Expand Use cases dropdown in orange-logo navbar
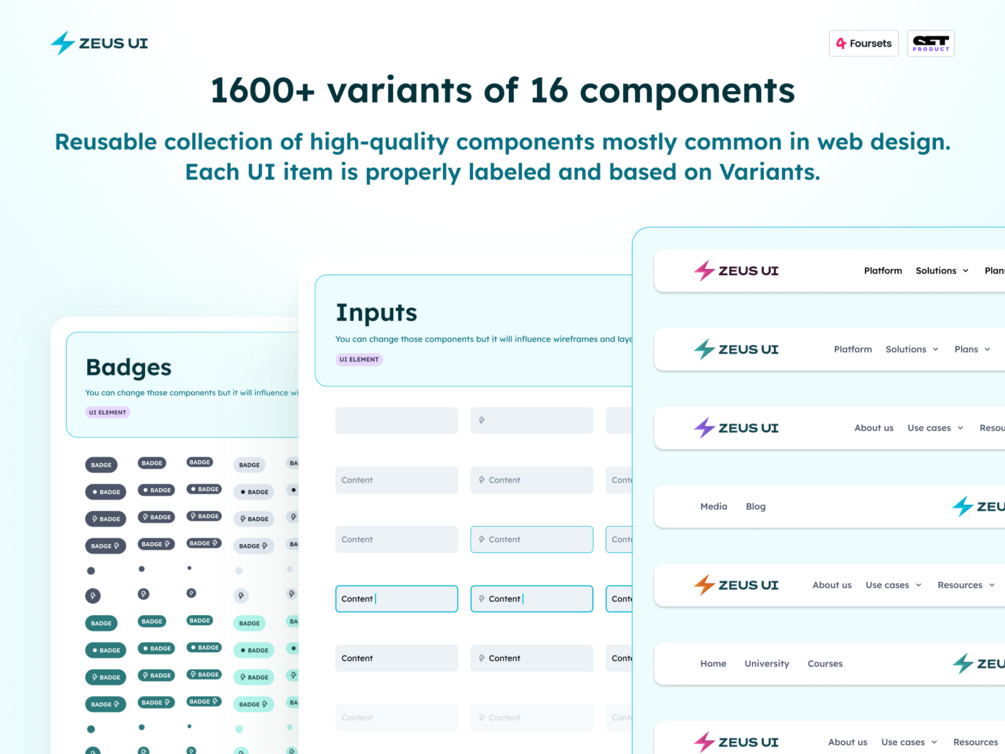 (893, 585)
